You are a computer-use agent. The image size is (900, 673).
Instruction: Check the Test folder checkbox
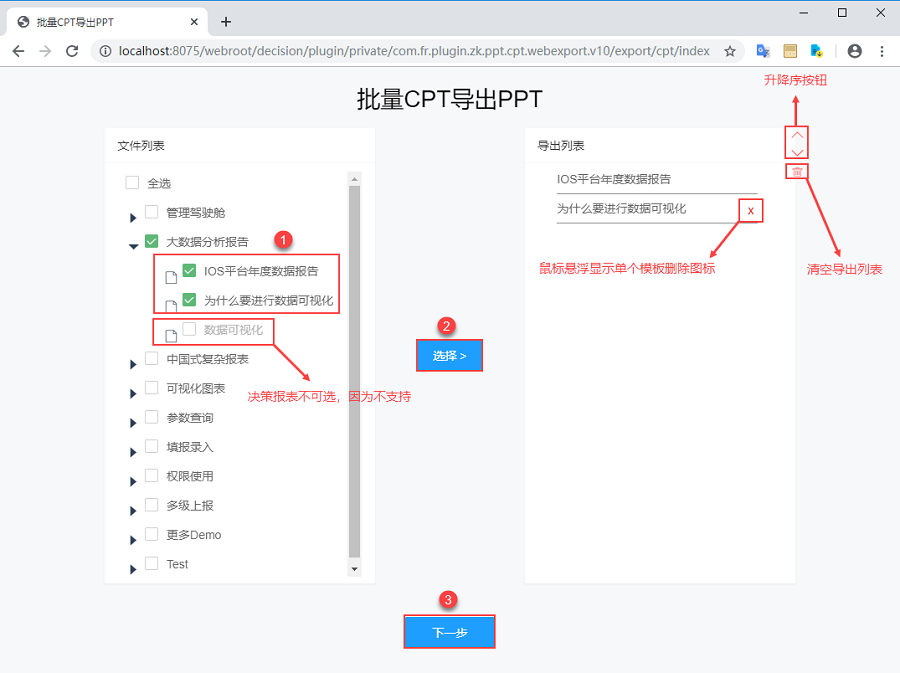pos(152,563)
